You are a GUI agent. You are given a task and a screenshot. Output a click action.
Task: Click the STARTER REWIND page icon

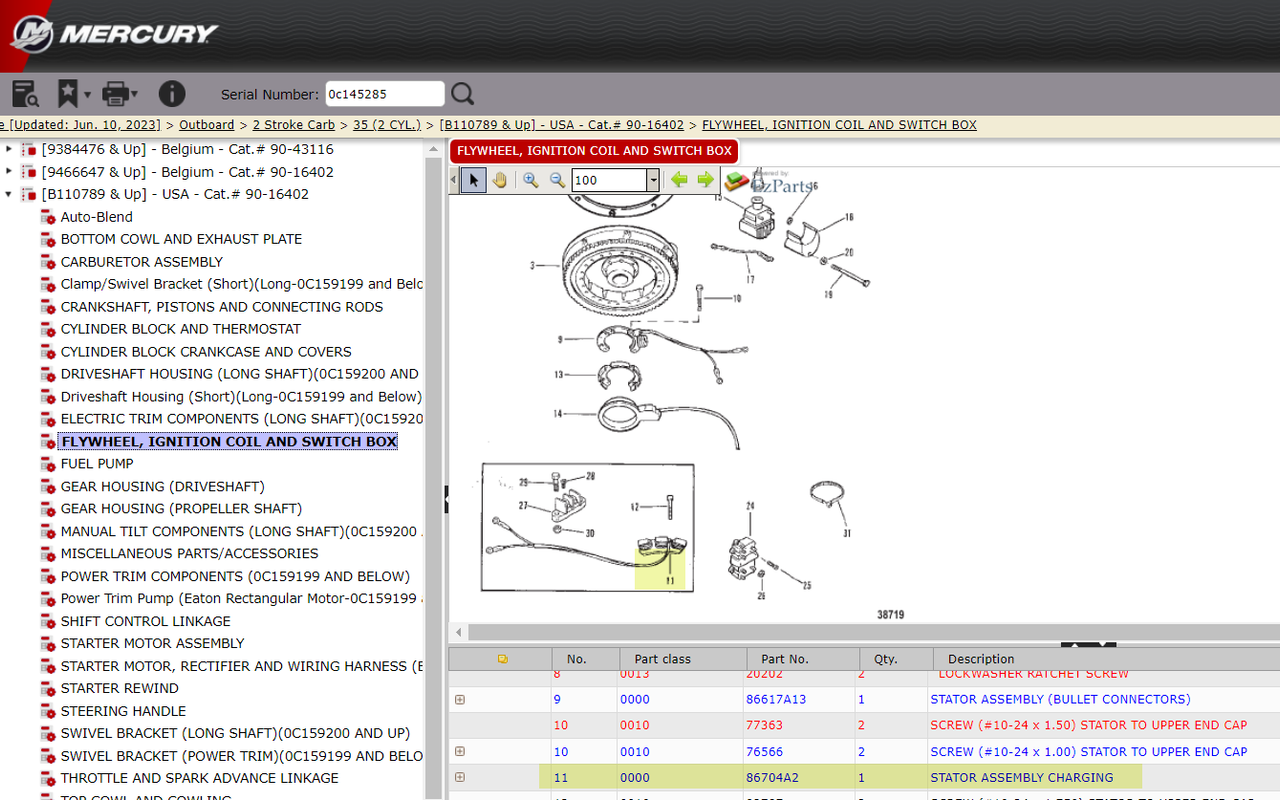point(48,689)
